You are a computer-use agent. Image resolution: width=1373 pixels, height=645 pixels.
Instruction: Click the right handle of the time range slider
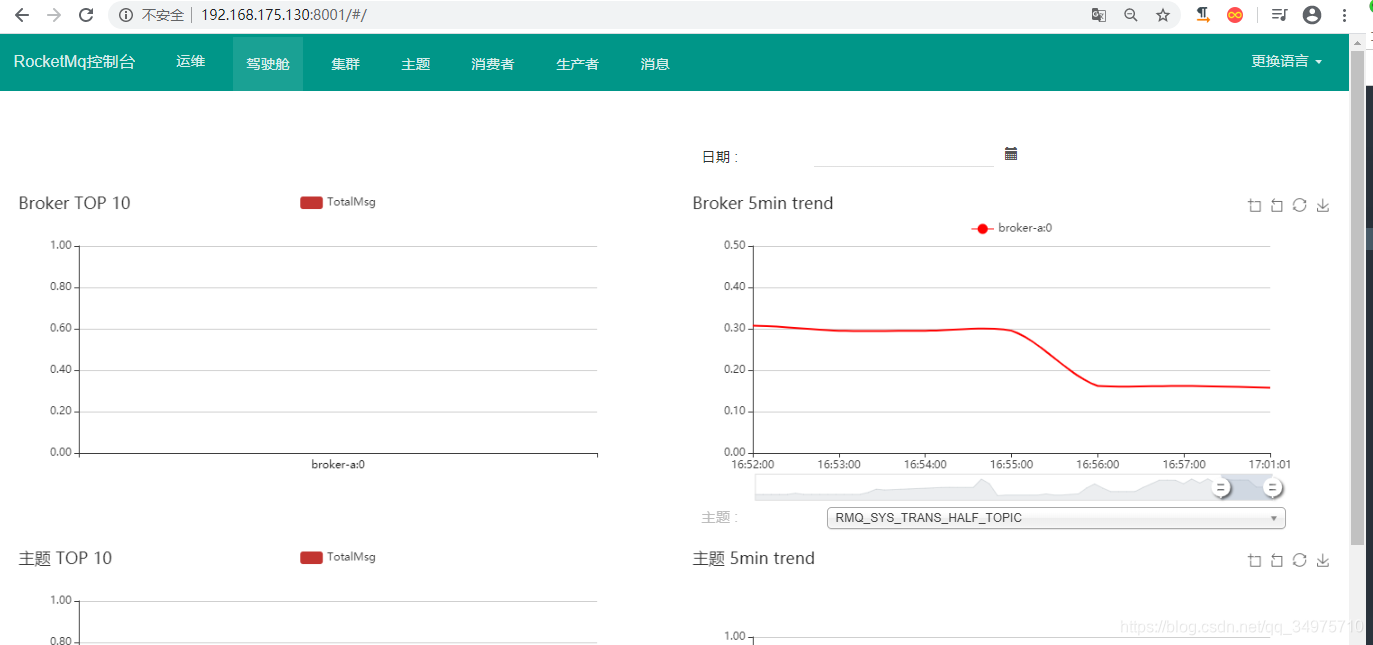coord(1272,488)
